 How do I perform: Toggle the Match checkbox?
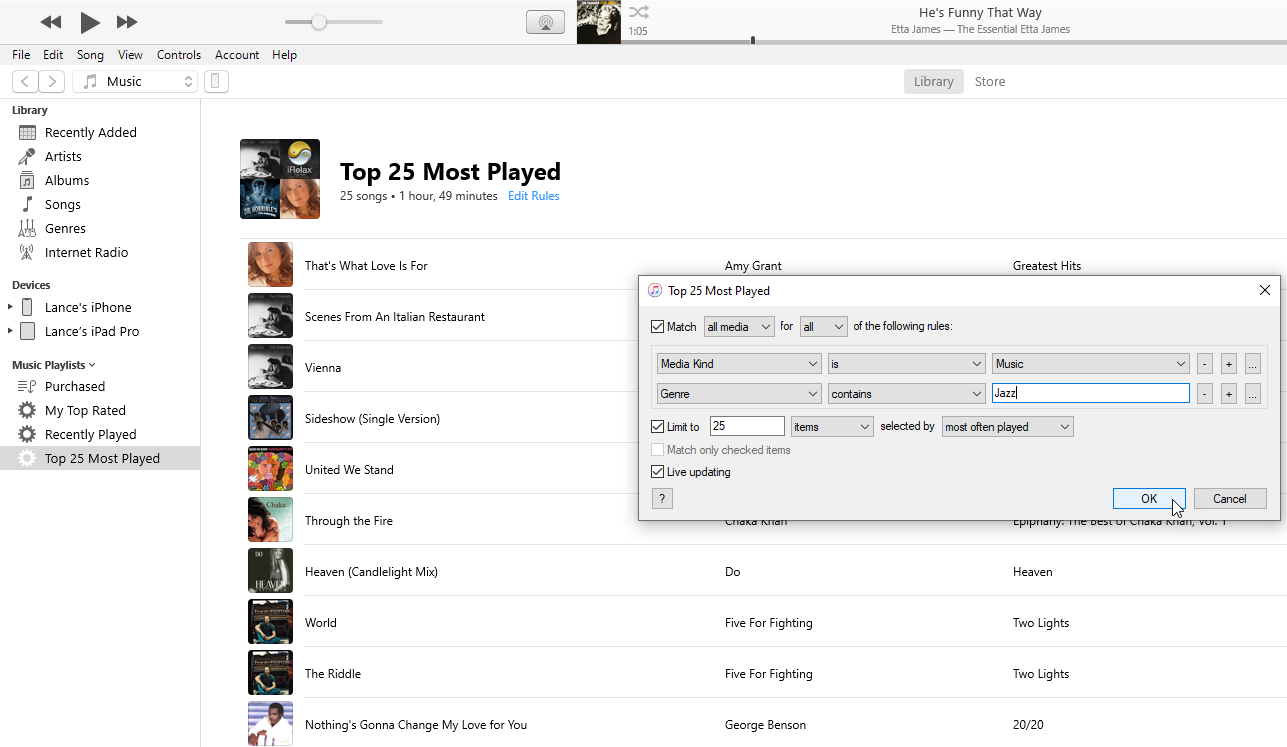click(x=657, y=327)
